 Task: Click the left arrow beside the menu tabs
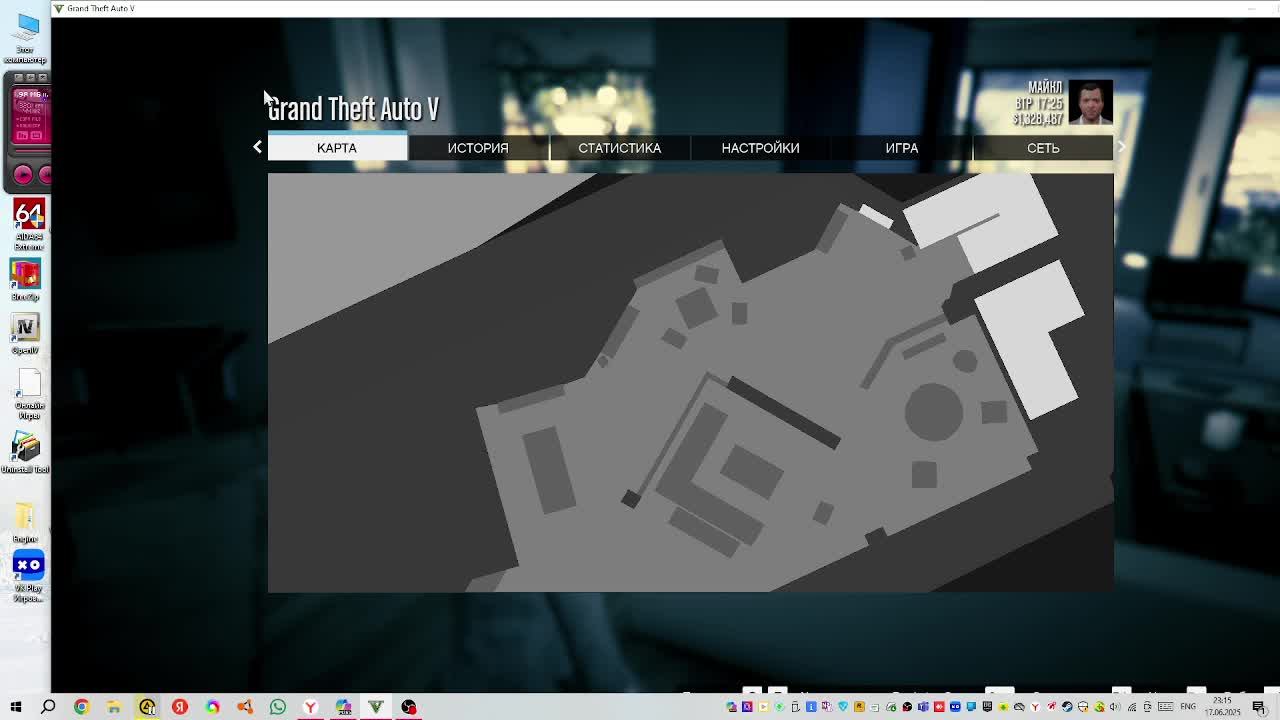(257, 147)
